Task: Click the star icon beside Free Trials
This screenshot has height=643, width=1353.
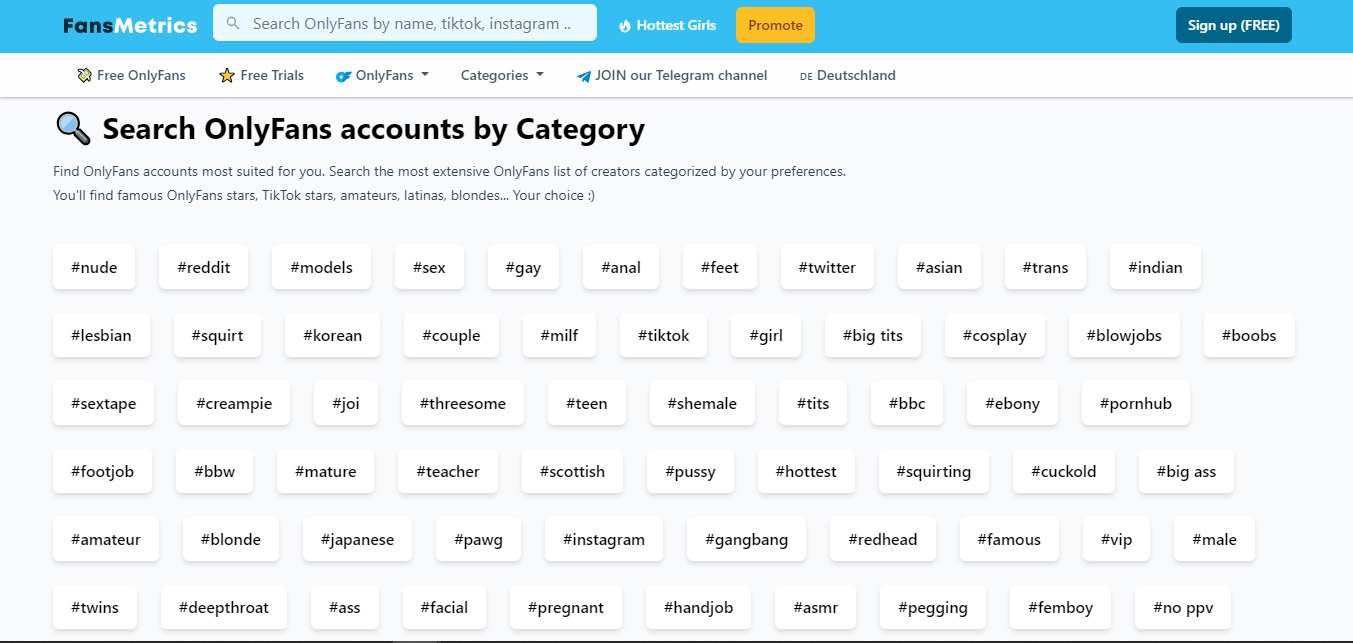Action: 227,75
